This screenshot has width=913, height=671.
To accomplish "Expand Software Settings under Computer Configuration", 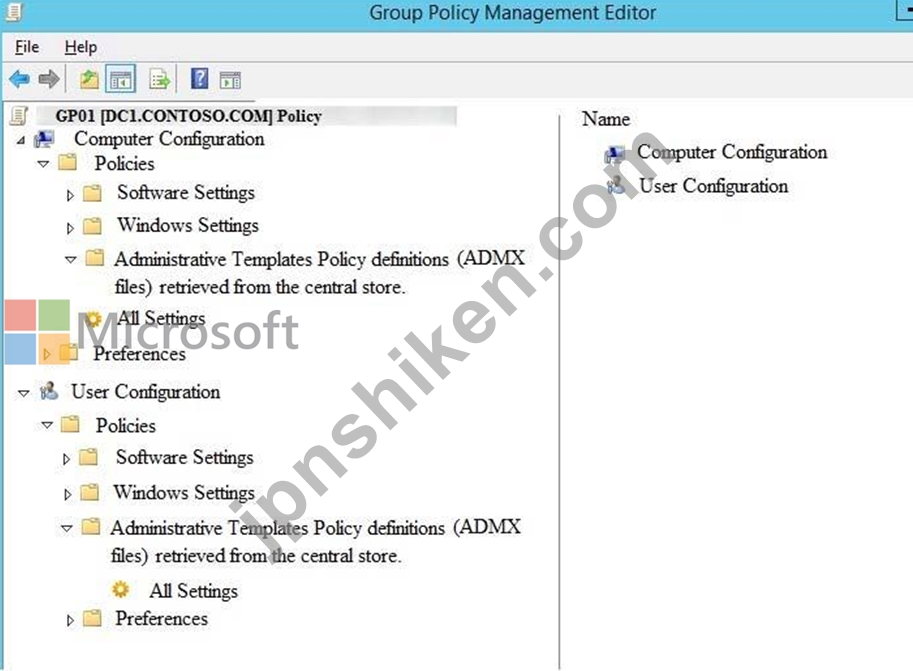I will point(70,195).
